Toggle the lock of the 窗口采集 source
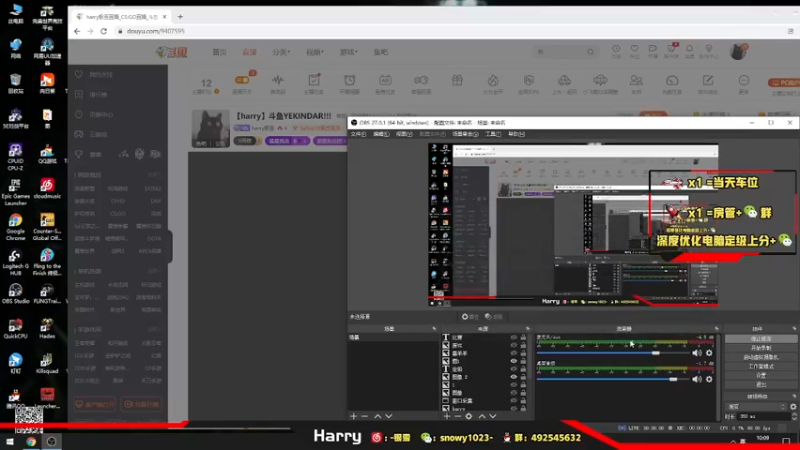 [x=523, y=401]
